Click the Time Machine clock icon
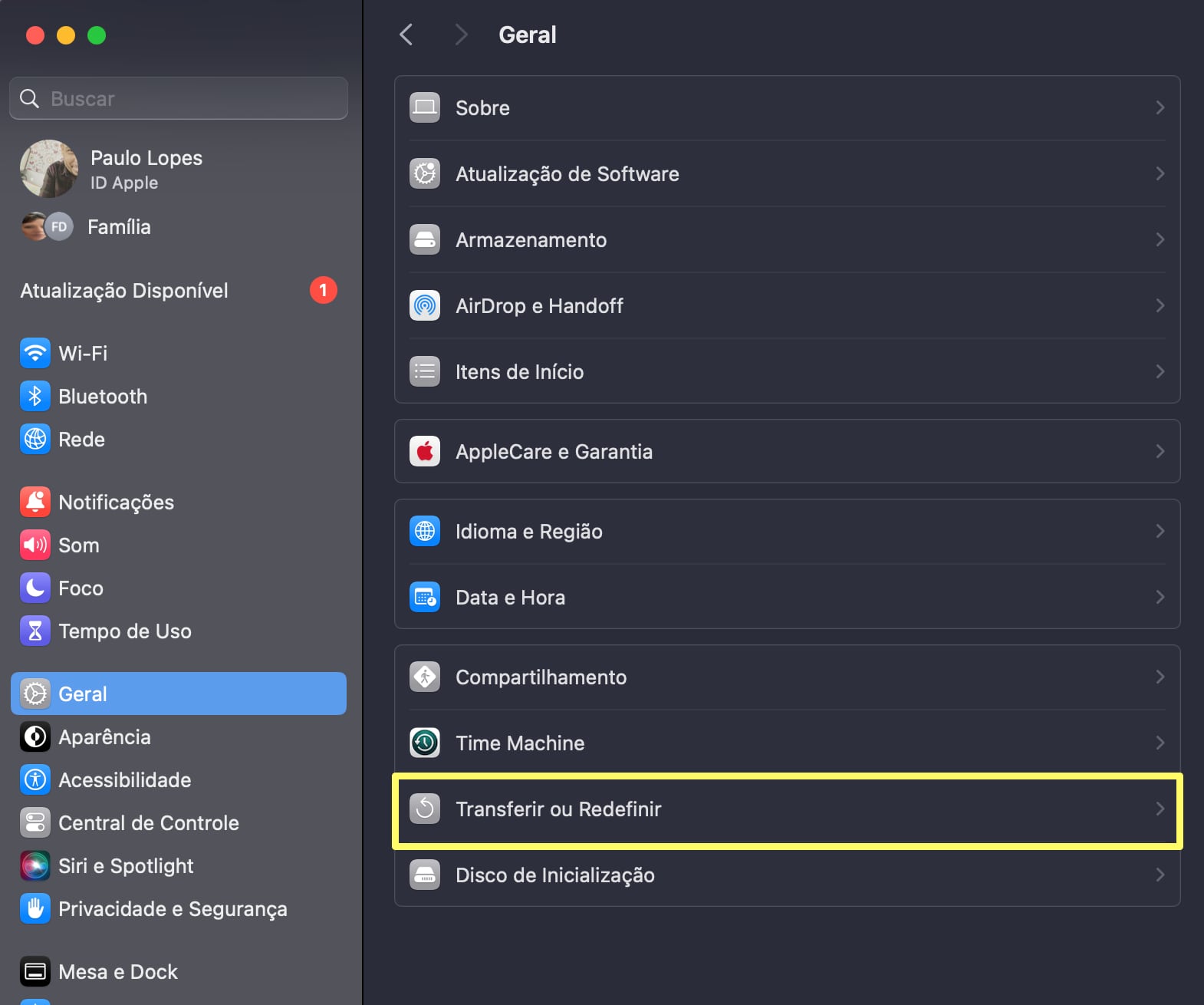The width and height of the screenshot is (1204, 1005). [425, 743]
